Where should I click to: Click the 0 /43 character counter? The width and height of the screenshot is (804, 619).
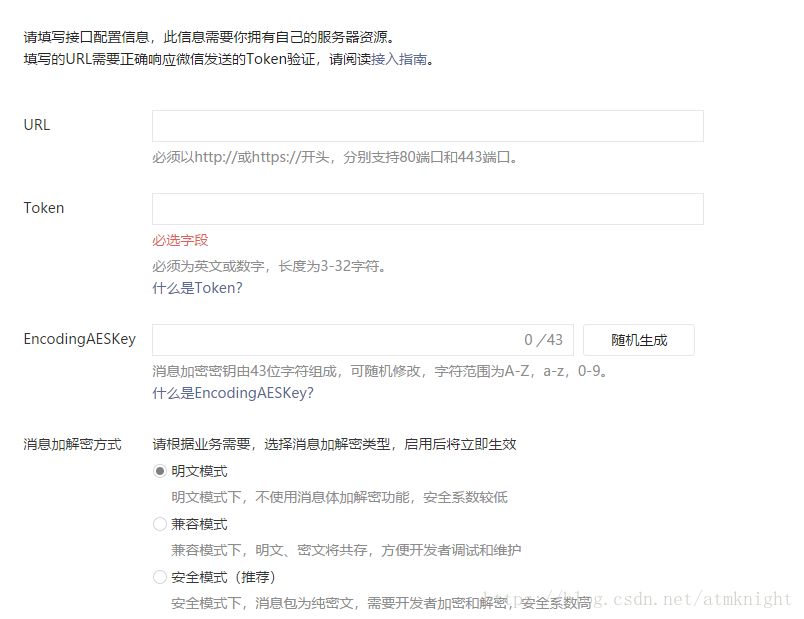[543, 340]
